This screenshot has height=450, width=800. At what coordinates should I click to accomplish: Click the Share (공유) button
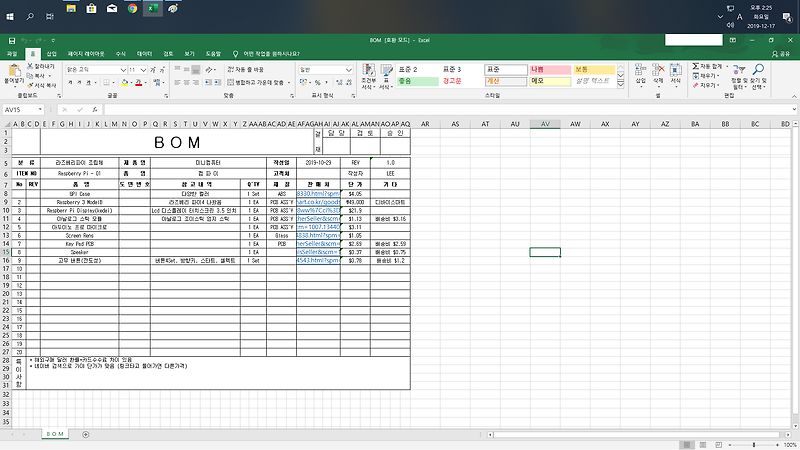coord(781,54)
